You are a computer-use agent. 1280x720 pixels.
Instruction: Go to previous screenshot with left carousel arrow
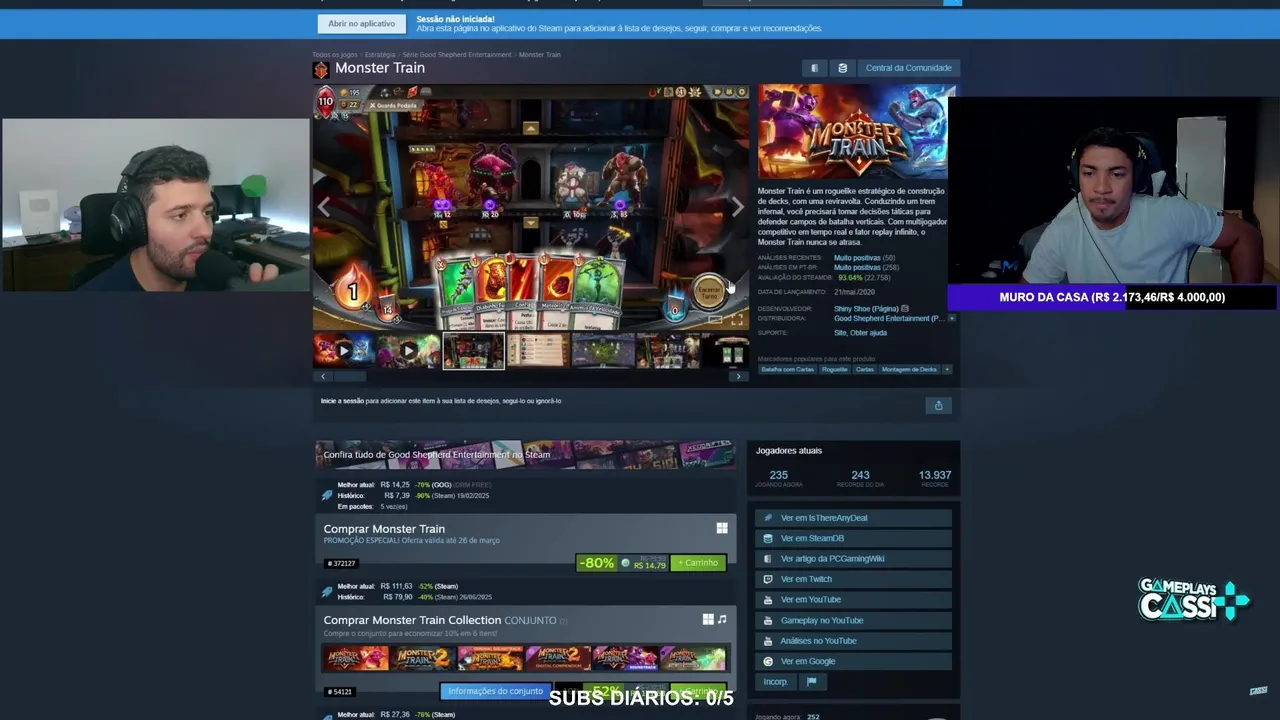(323, 207)
